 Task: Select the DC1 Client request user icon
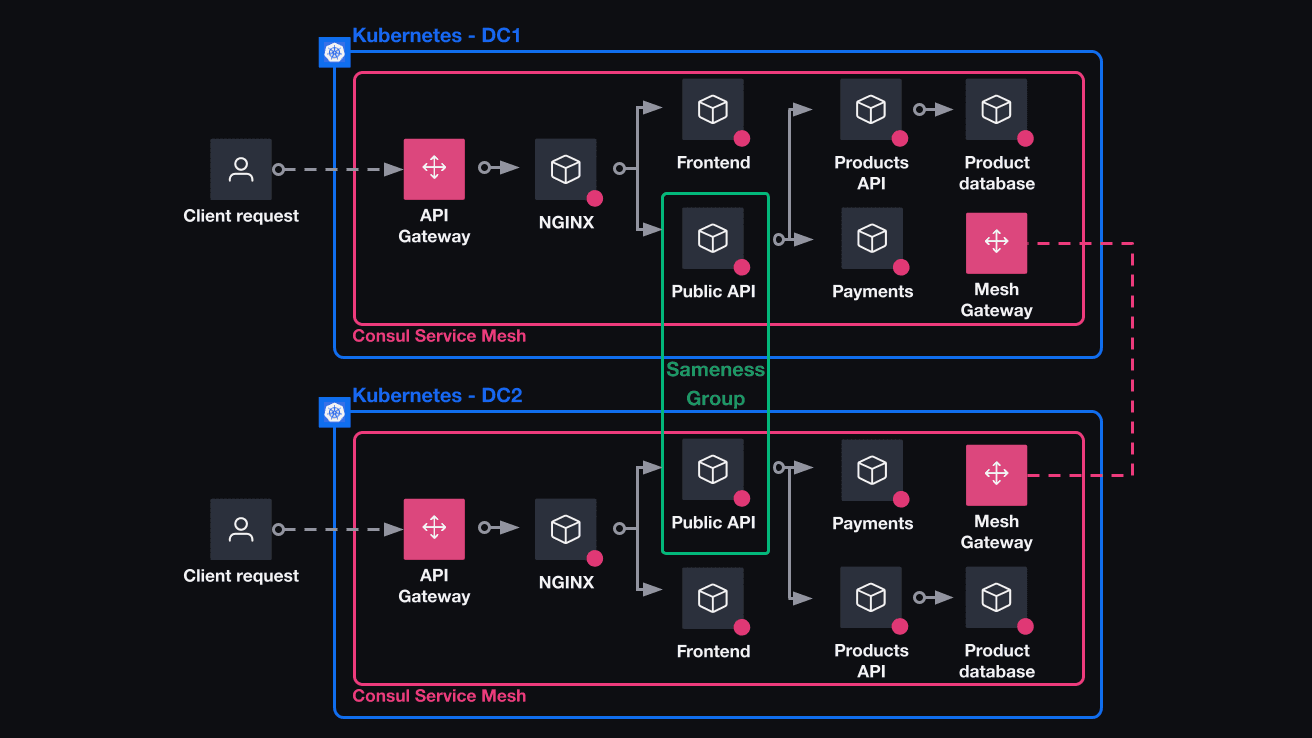(241, 169)
